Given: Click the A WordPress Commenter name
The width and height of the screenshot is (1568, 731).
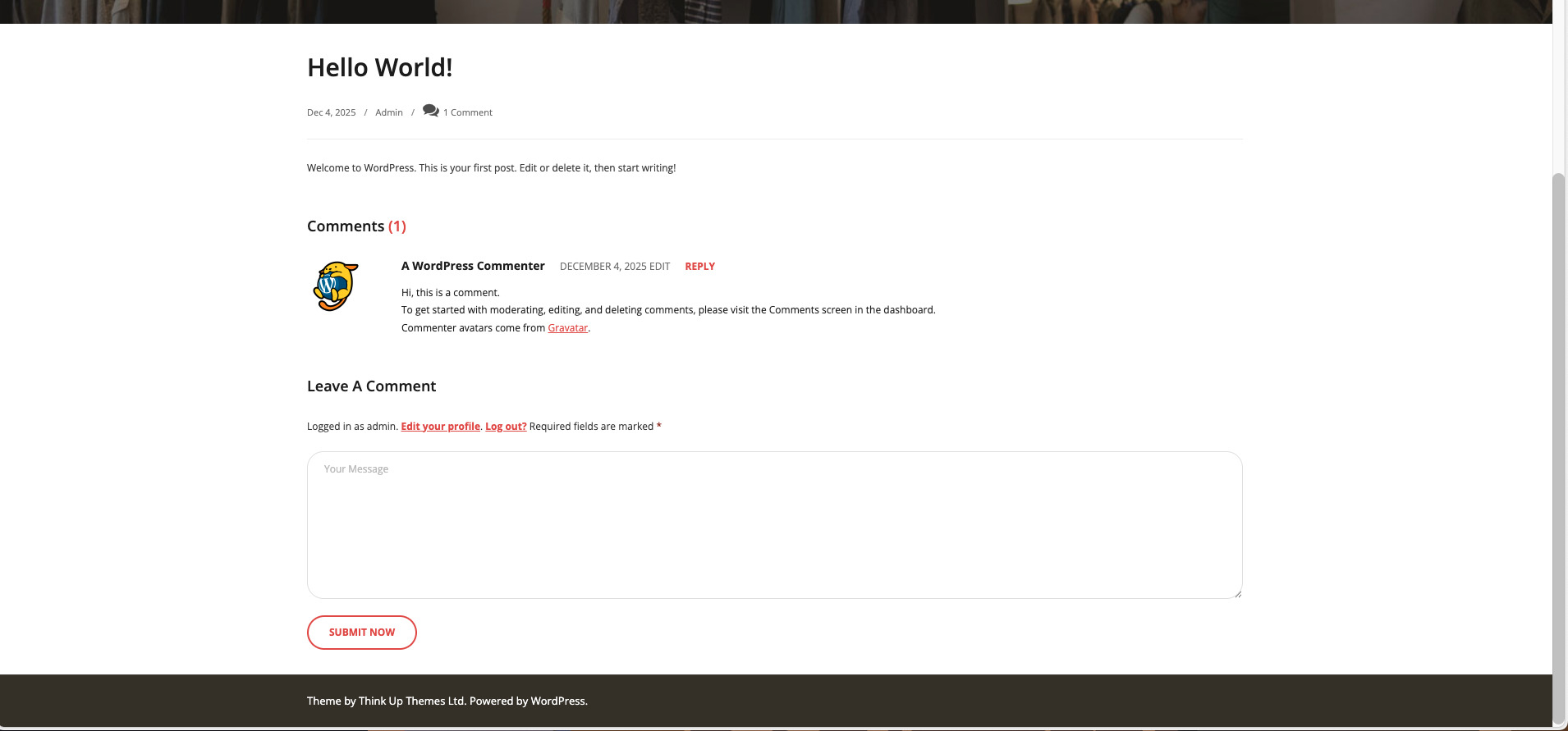Looking at the screenshot, I should click(473, 266).
